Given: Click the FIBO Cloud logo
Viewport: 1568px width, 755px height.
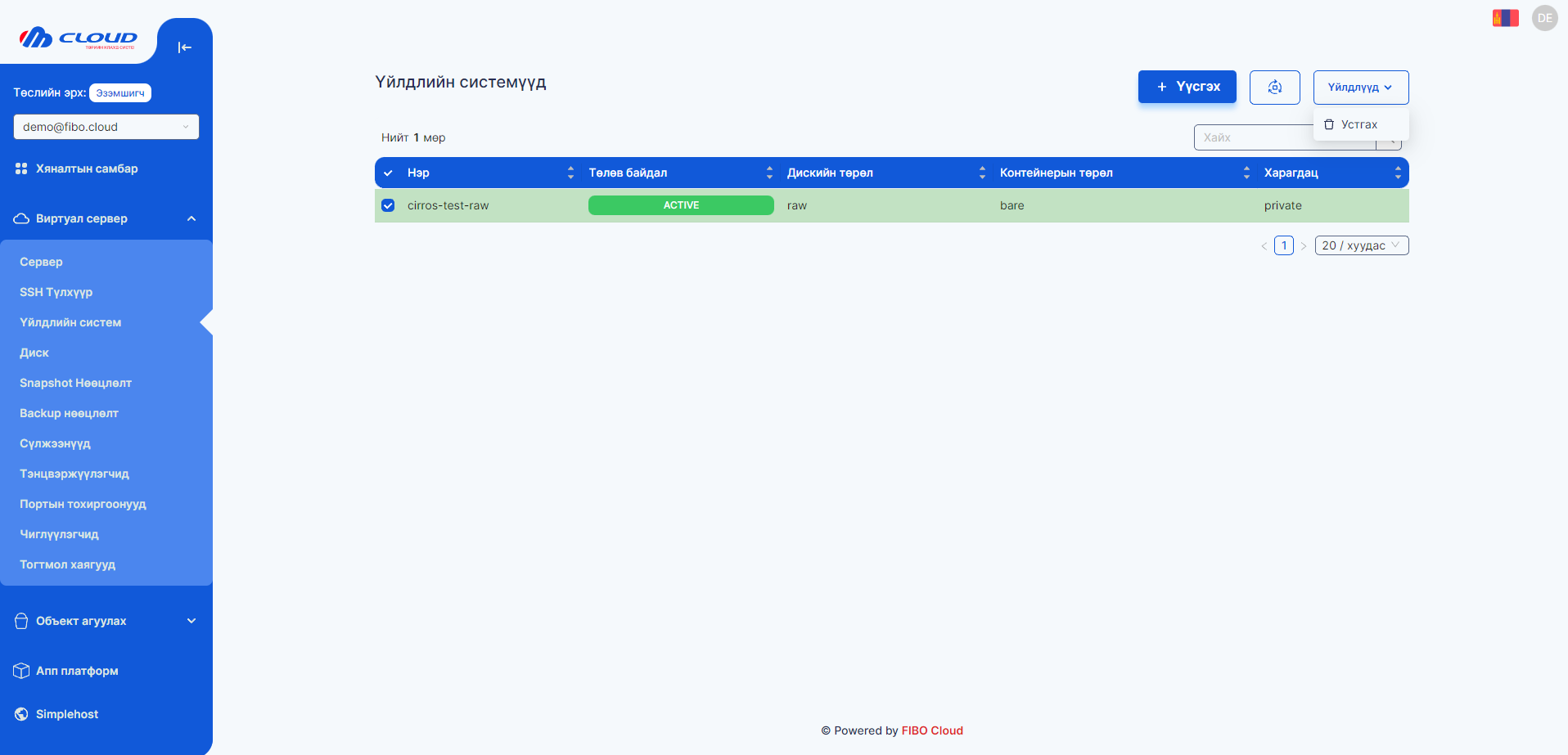Looking at the screenshot, I should click(79, 38).
